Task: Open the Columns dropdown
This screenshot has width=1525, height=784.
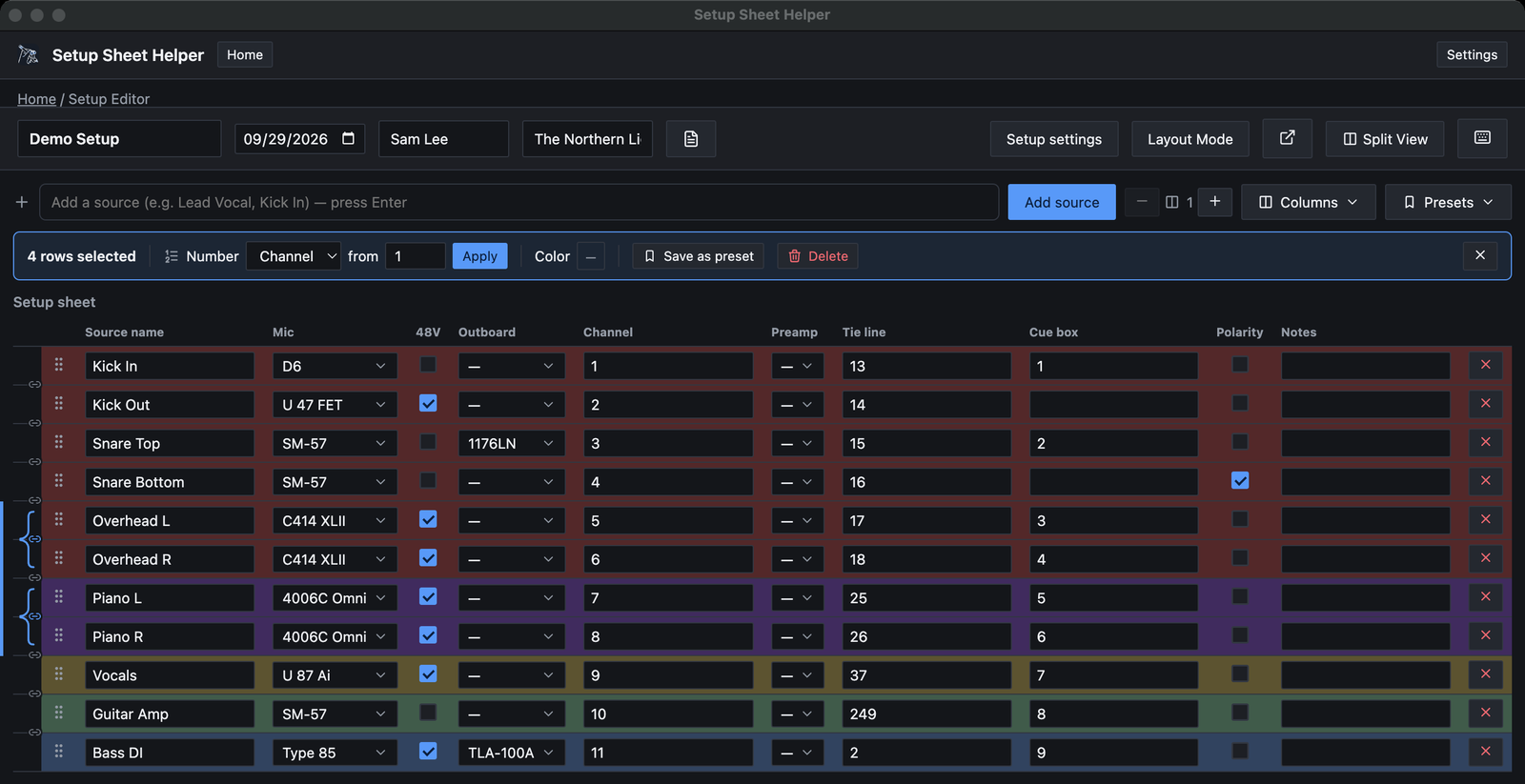Action: click(x=1308, y=202)
